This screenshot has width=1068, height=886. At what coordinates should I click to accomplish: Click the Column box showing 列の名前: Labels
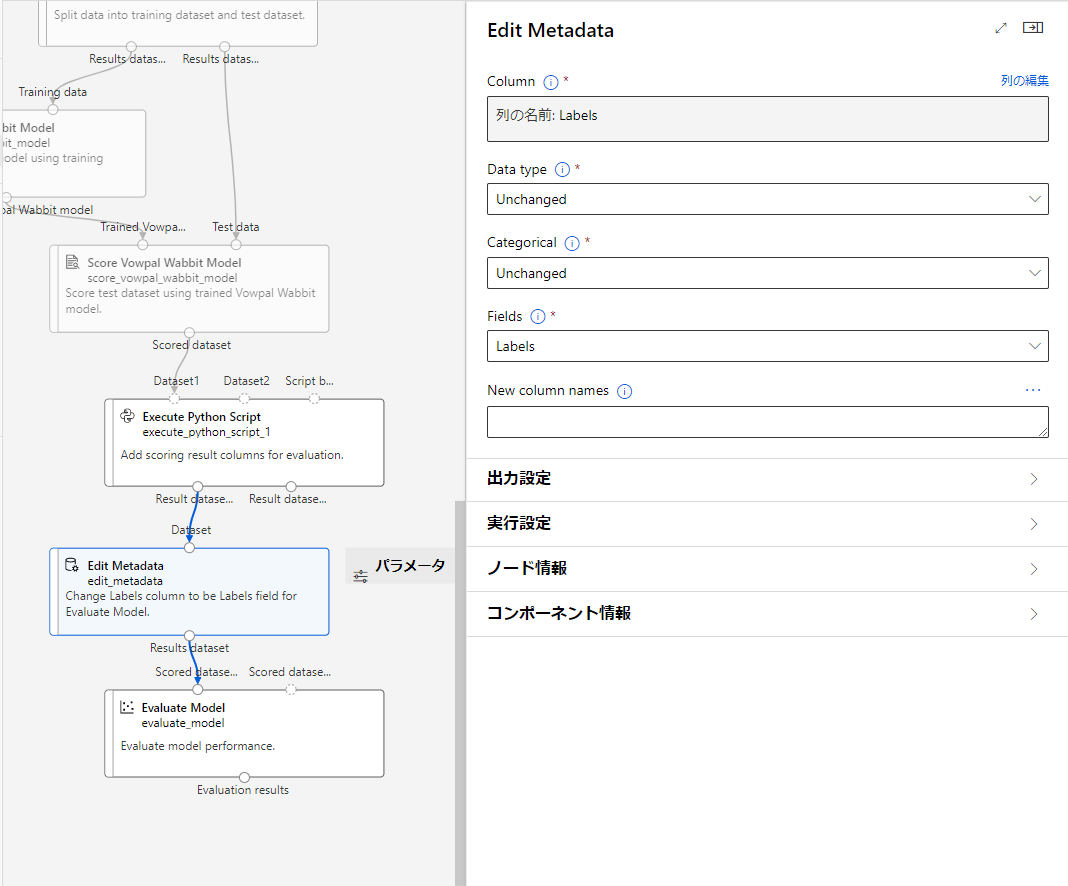pos(768,119)
